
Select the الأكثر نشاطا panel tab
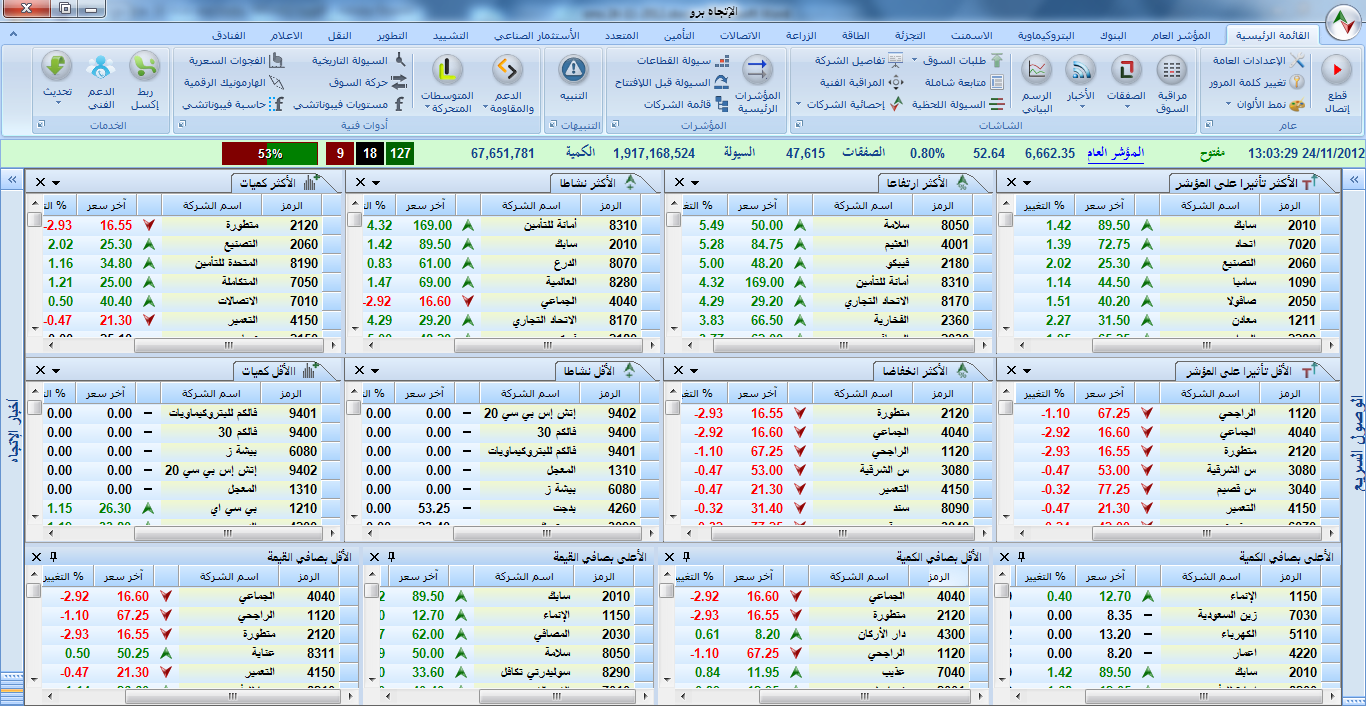pos(597,182)
